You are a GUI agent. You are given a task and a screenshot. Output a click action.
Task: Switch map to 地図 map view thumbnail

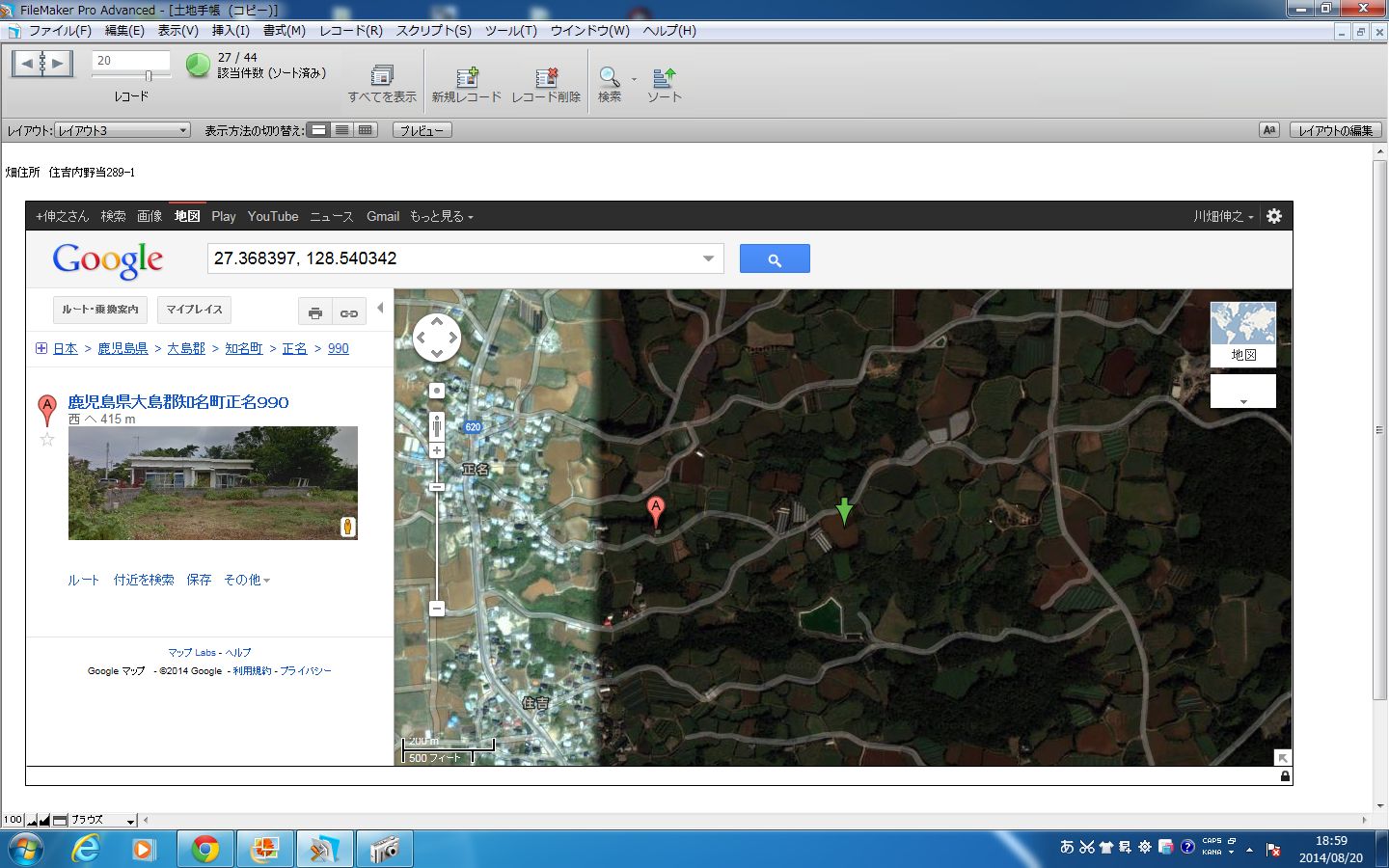click(1243, 334)
